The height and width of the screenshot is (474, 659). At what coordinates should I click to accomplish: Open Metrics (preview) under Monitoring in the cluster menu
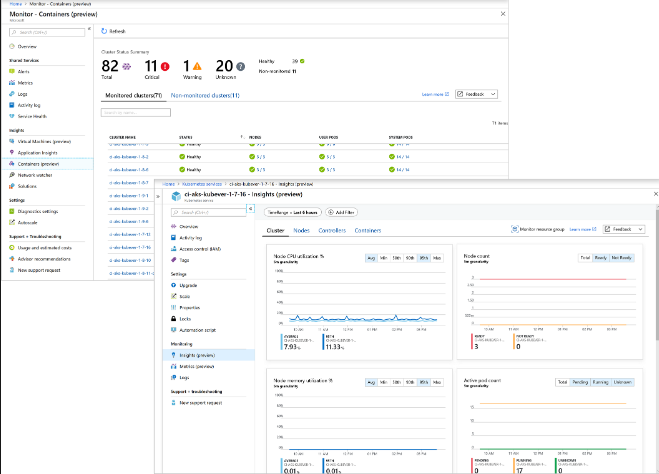[x=197, y=366]
